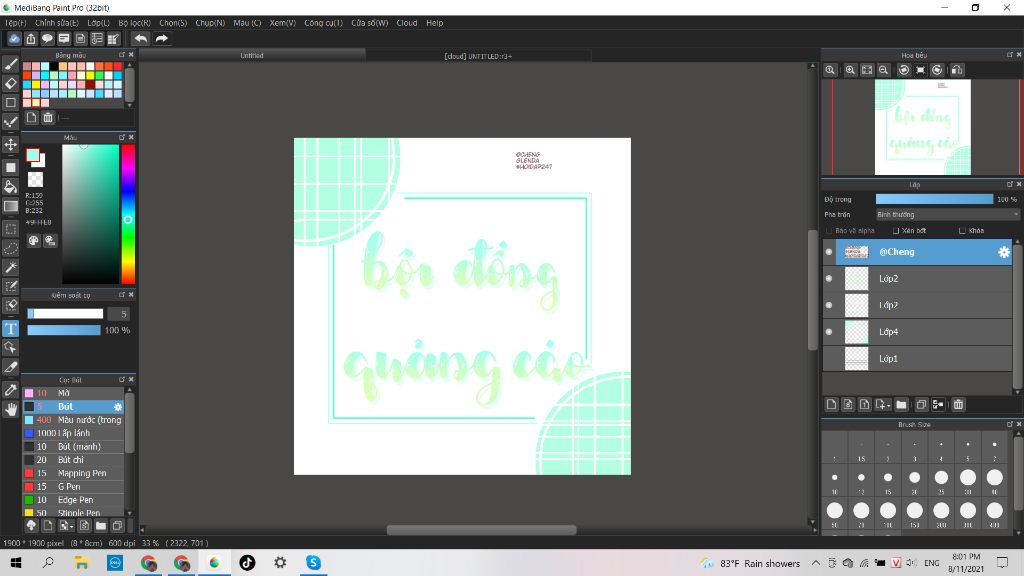Switch to the [cloud] UNTITLED tab
Image resolution: width=1024 pixels, height=576 pixels.
pos(478,56)
